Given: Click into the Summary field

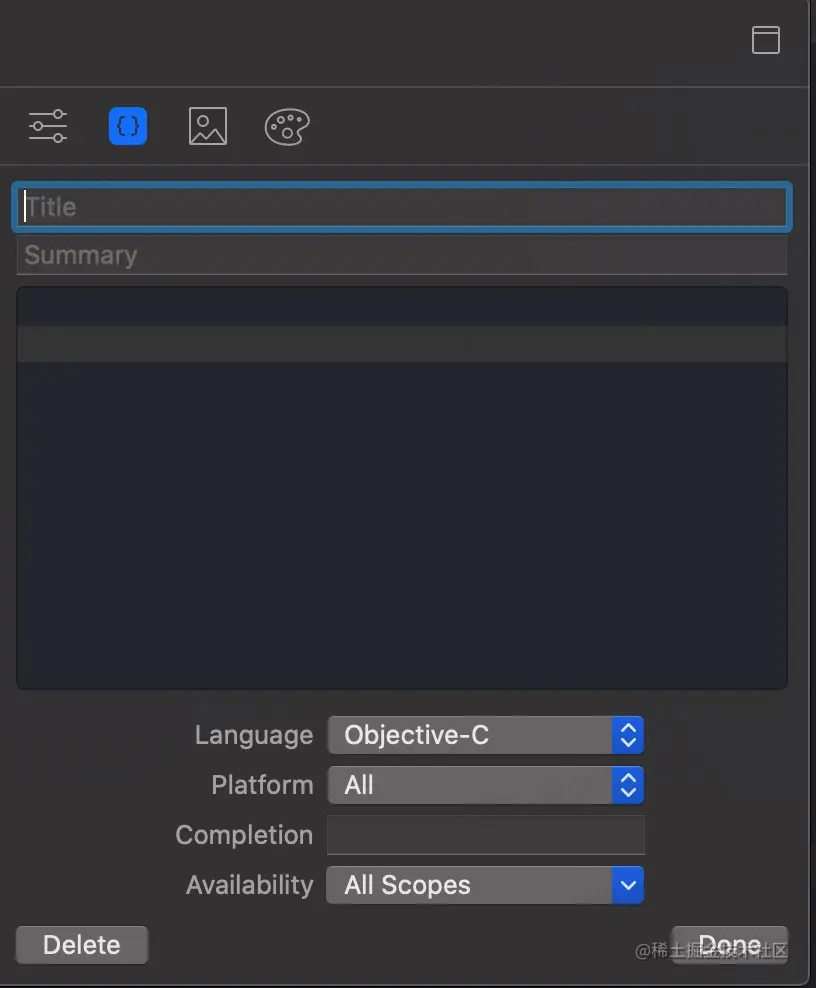Looking at the screenshot, I should click(x=402, y=255).
